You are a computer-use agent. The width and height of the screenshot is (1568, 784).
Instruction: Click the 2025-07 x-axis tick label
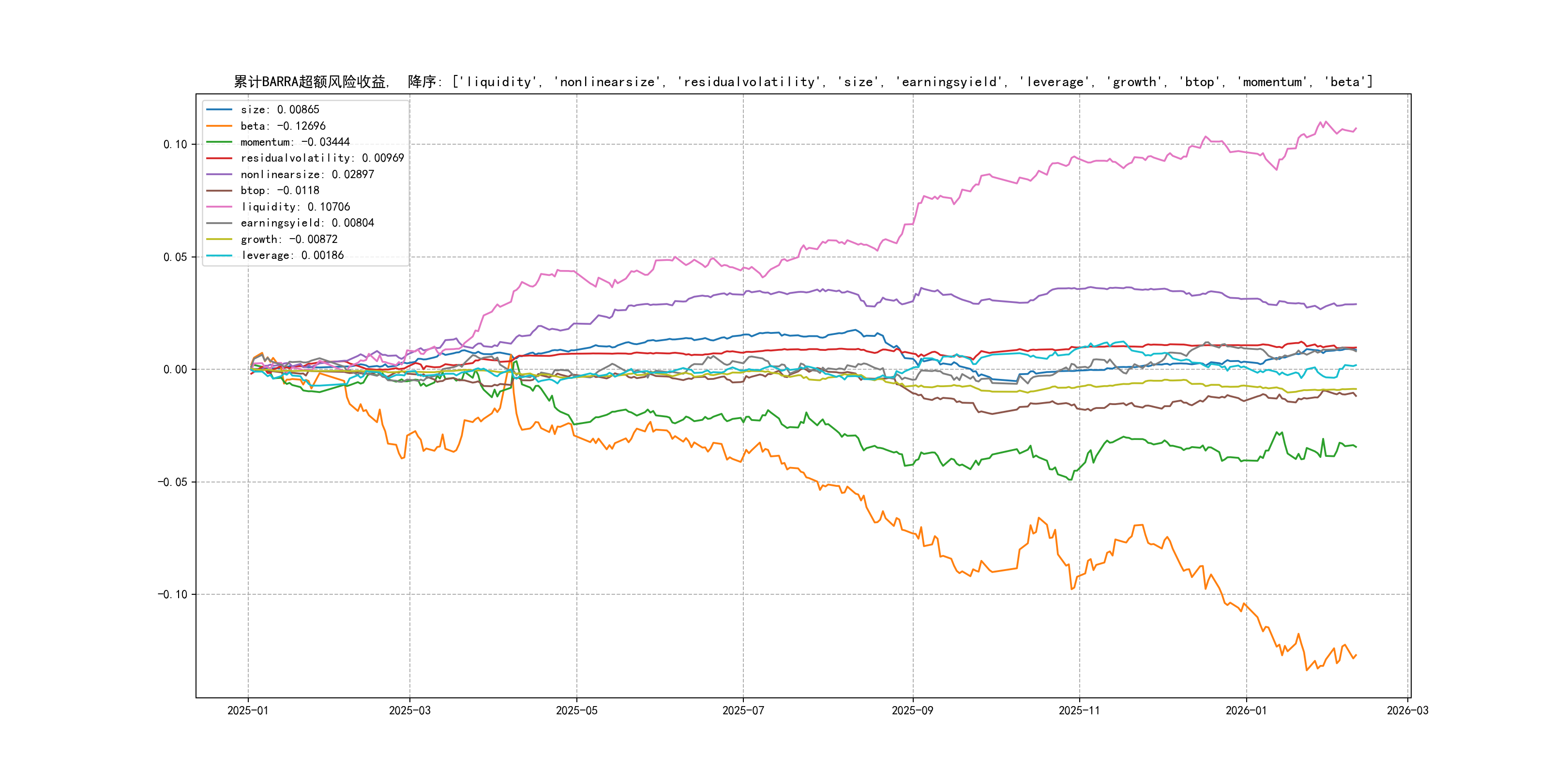point(742,711)
